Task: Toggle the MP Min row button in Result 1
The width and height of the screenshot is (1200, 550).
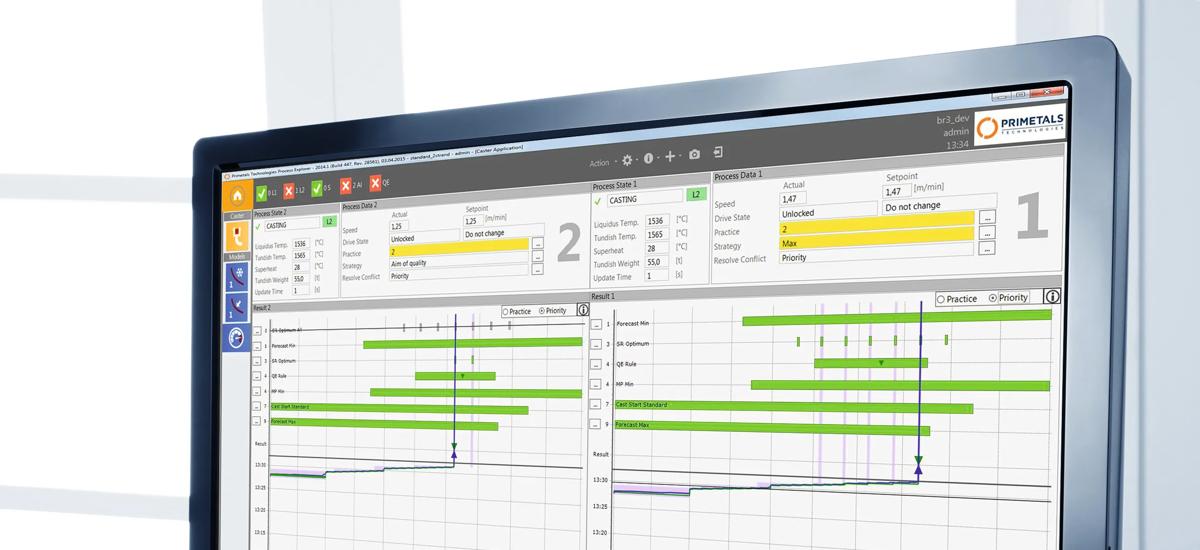Action: point(596,385)
